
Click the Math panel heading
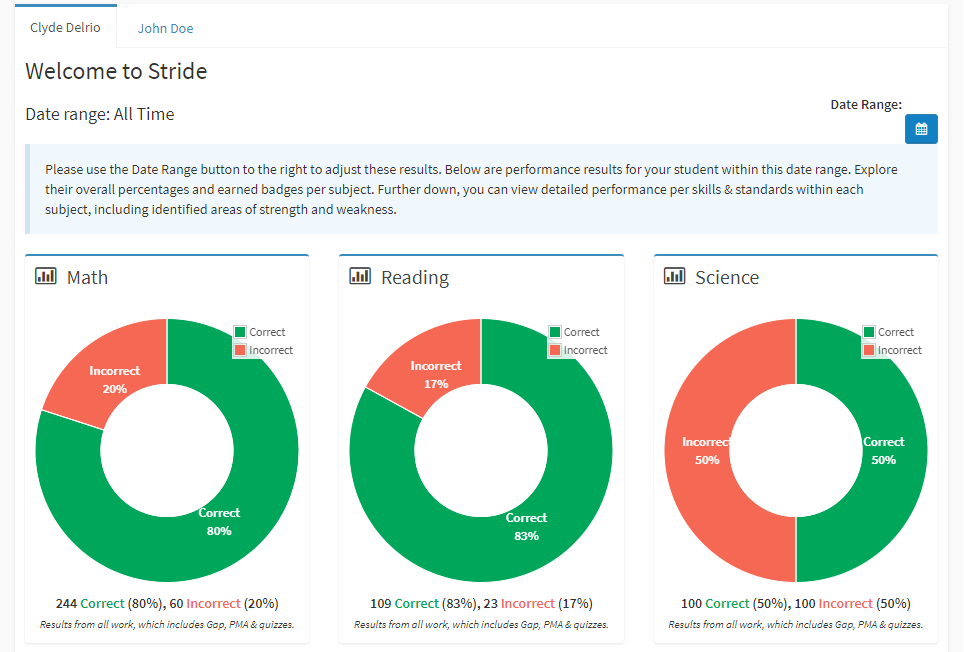coord(87,277)
